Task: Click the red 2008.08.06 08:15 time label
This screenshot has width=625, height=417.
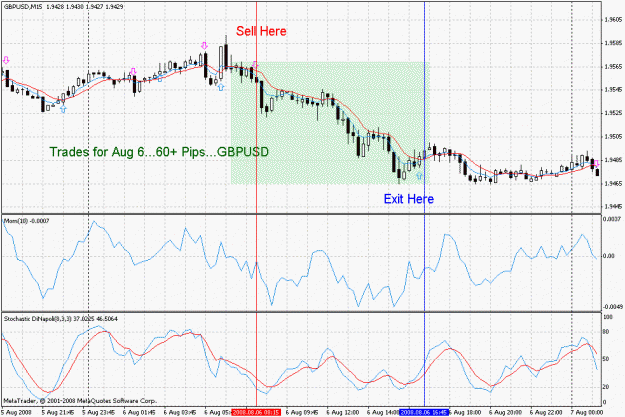Action: pos(256,412)
